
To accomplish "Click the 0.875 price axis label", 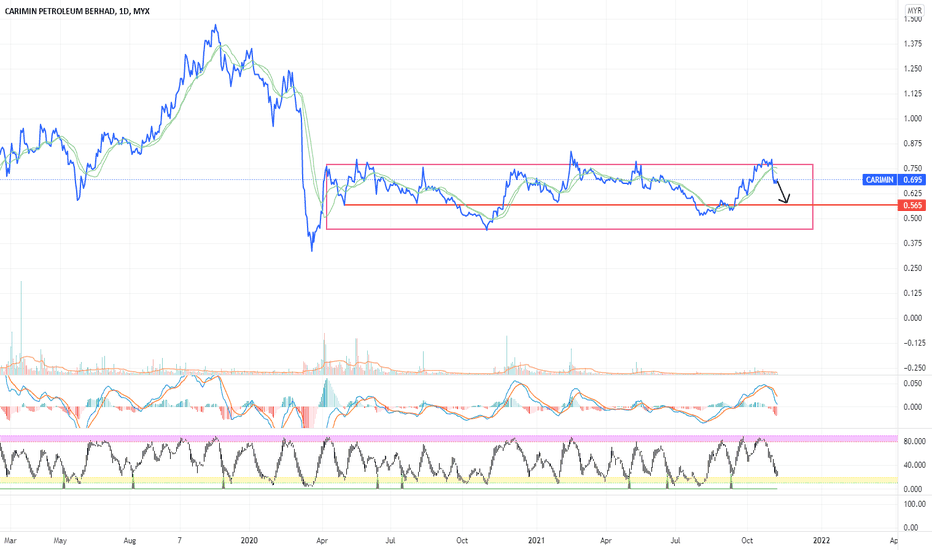I will point(912,144).
